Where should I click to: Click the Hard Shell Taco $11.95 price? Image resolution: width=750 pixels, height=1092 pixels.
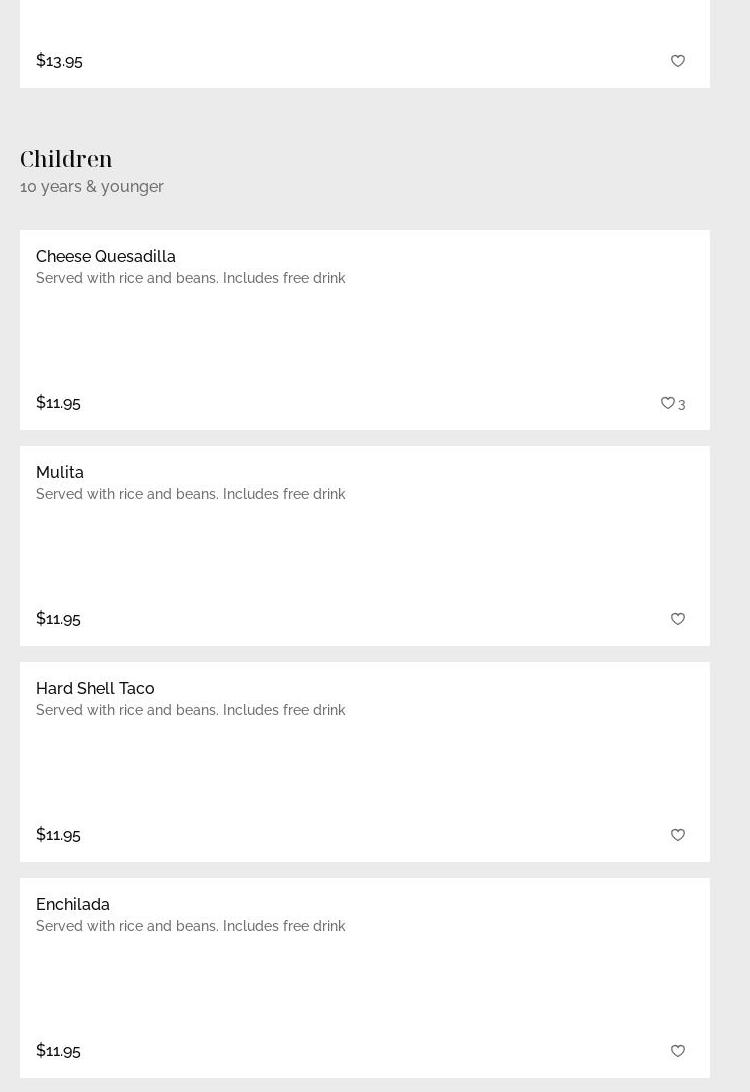pos(58,834)
